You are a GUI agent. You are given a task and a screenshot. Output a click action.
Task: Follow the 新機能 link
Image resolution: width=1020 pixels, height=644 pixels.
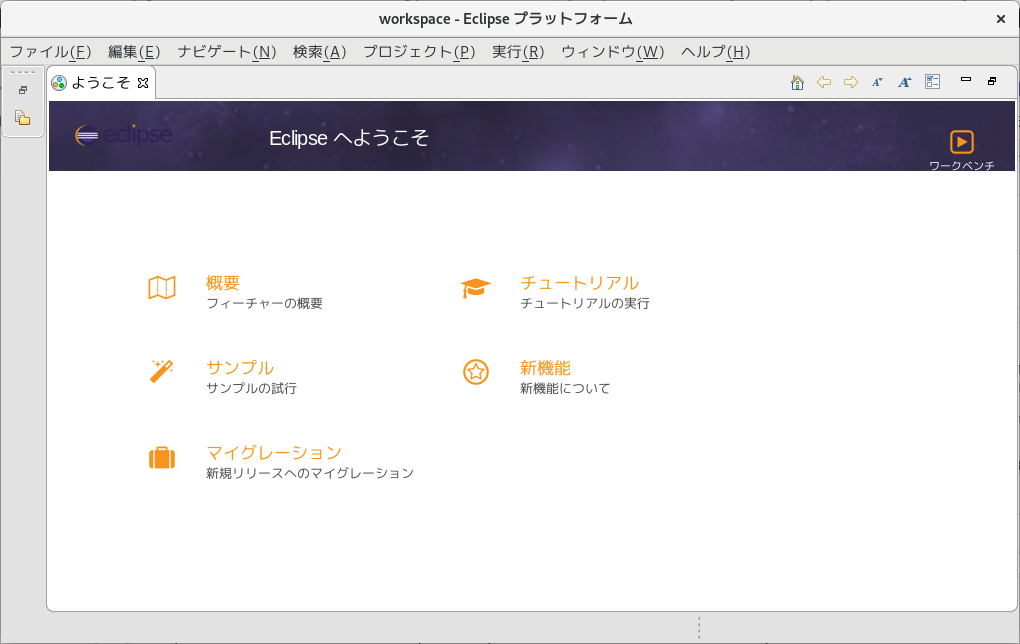[545, 368]
